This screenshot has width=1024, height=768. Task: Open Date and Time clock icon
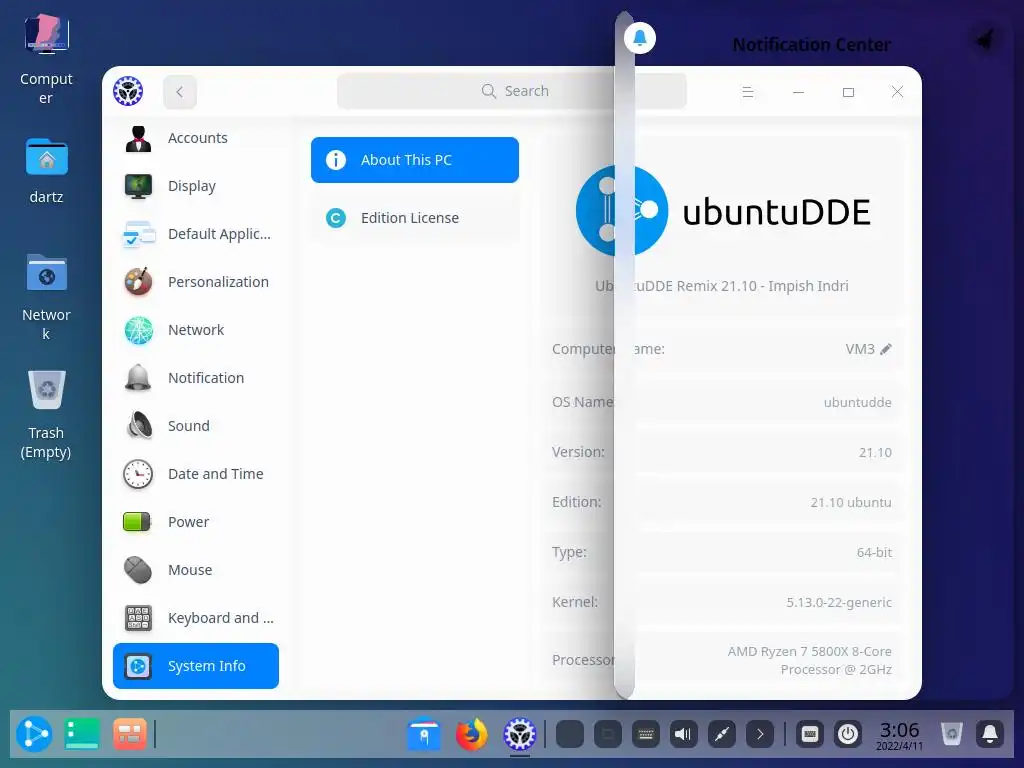click(x=138, y=473)
